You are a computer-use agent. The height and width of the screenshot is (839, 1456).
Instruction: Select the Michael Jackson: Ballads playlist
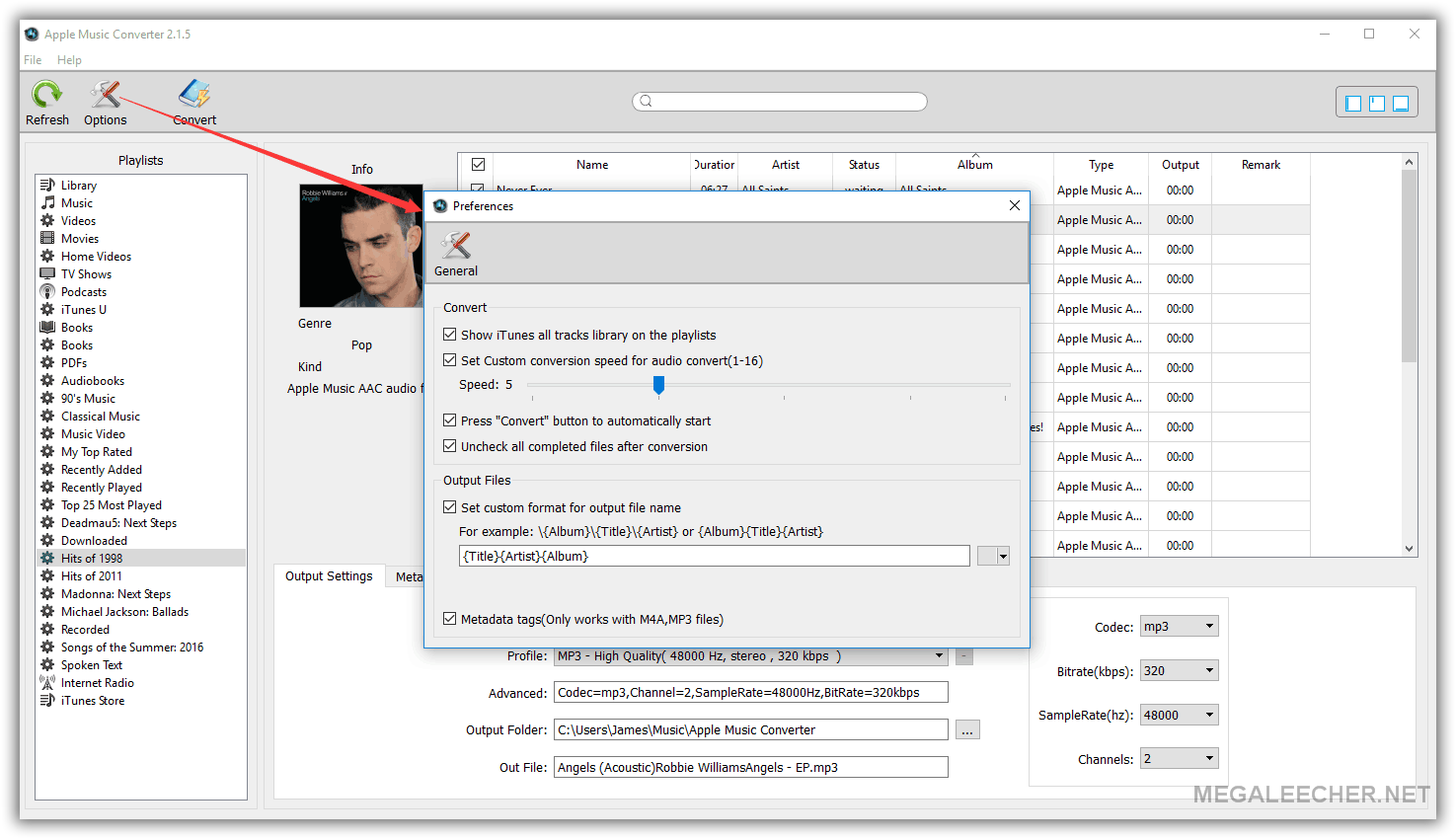pyautogui.click(x=124, y=612)
